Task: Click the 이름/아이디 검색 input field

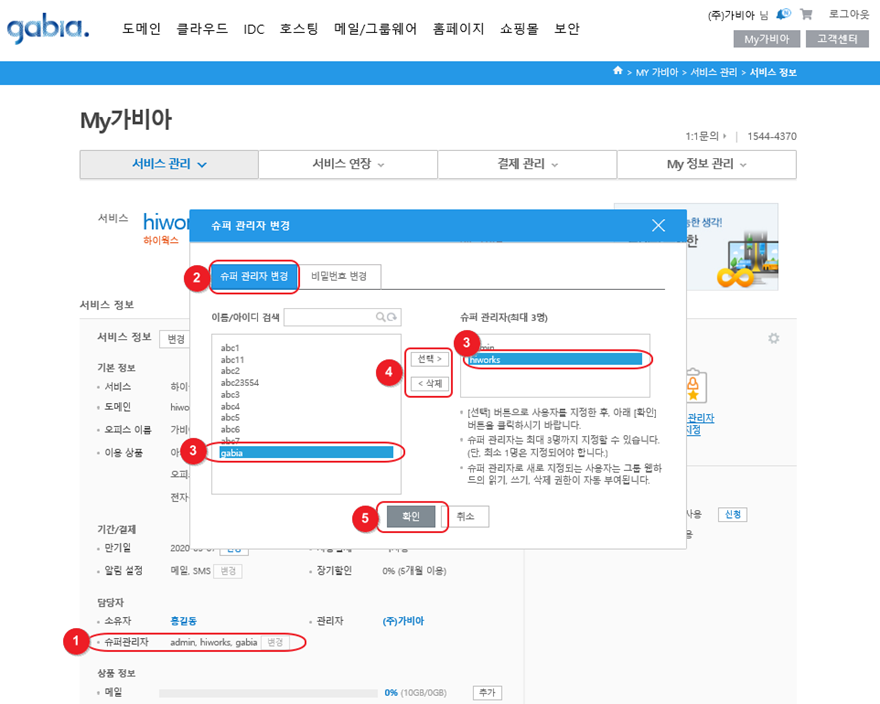Action: (x=329, y=317)
